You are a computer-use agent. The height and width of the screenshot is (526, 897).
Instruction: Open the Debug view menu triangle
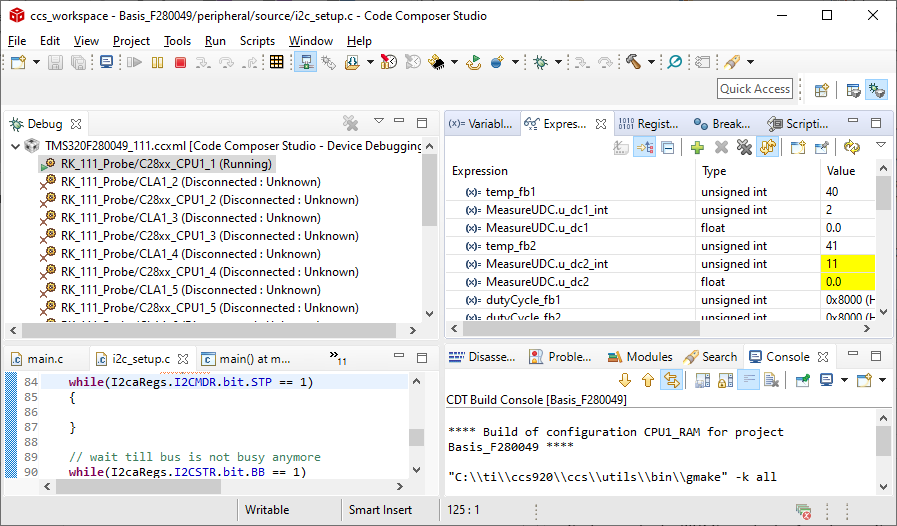[379, 121]
